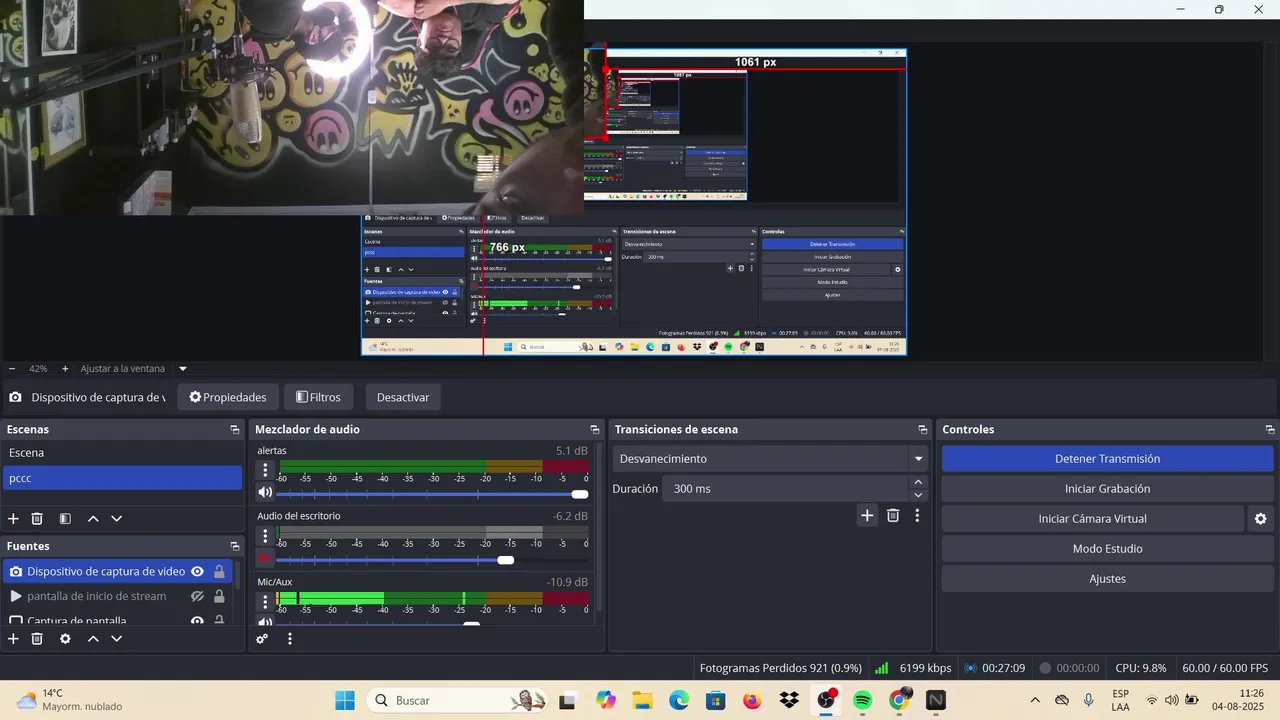Image resolution: width=1280 pixels, height=720 pixels.
Task: Unlock Dispositivo de captura de video source
Action: [219, 572]
